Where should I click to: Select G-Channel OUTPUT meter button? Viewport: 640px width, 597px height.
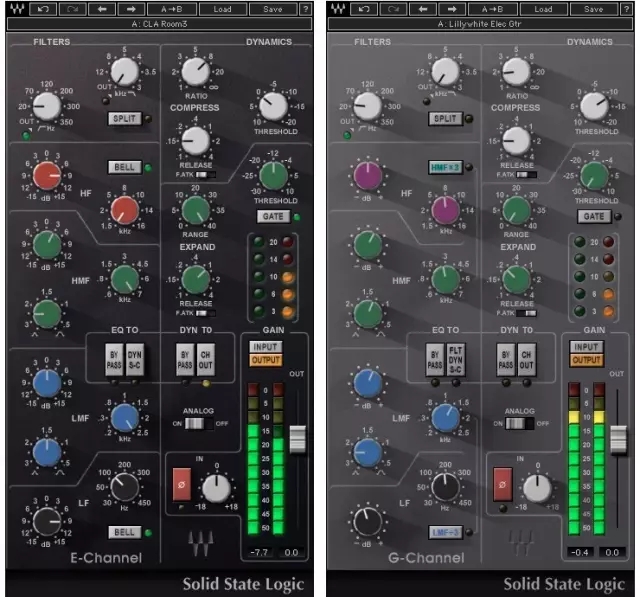[586, 360]
